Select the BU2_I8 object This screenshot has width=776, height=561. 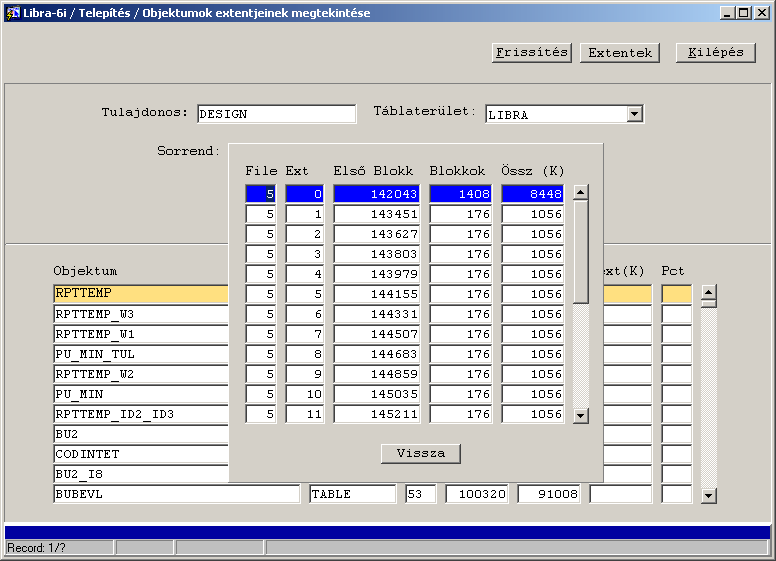coord(141,474)
